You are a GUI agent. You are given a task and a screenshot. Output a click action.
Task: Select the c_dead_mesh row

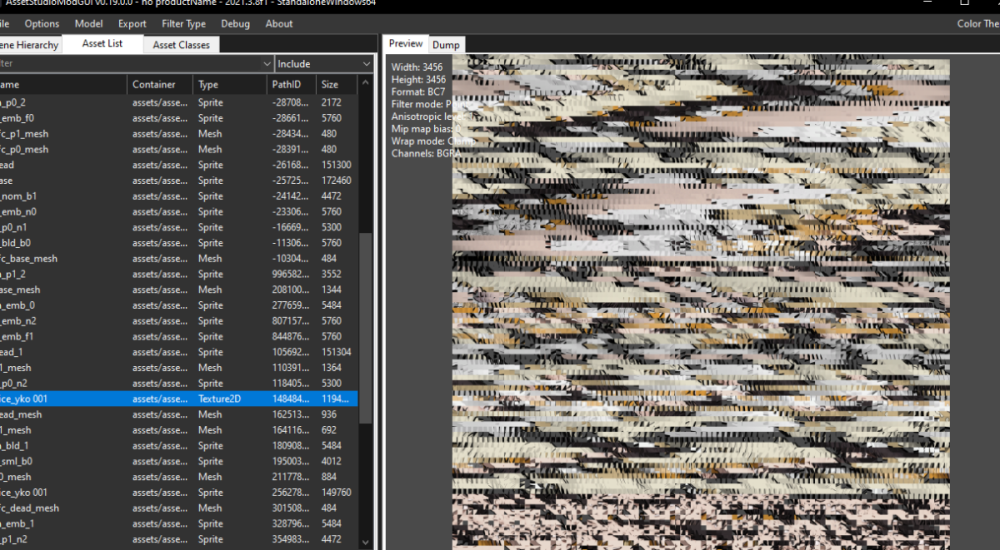click(179, 508)
